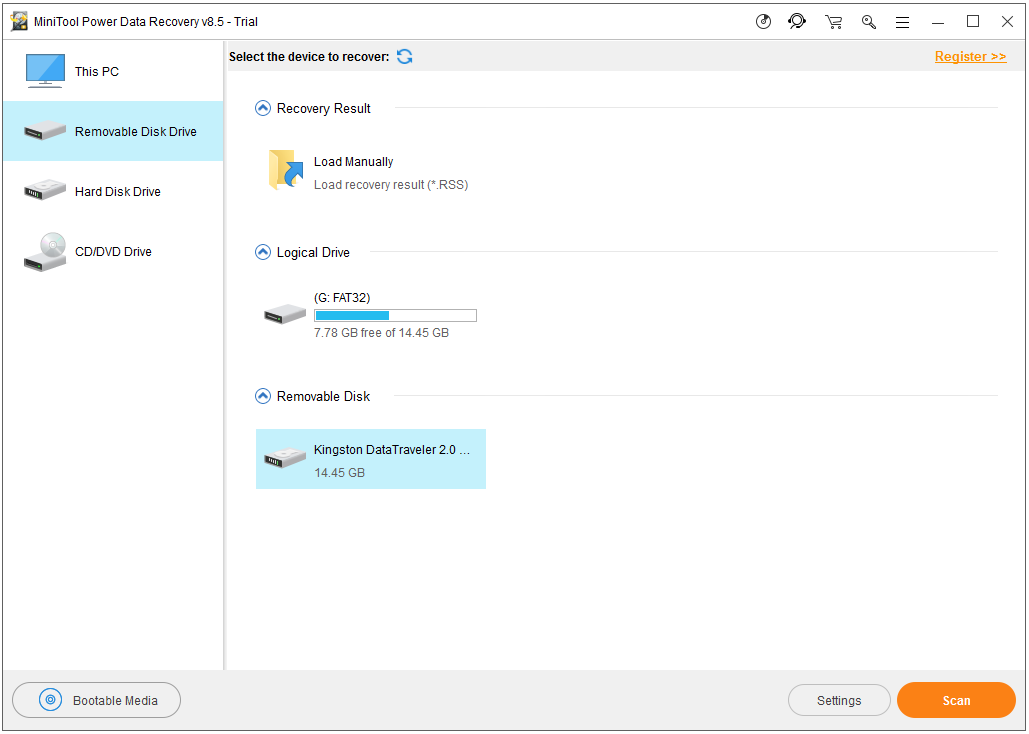
Task: Select the G: FAT32 drive icon
Action: (285, 314)
